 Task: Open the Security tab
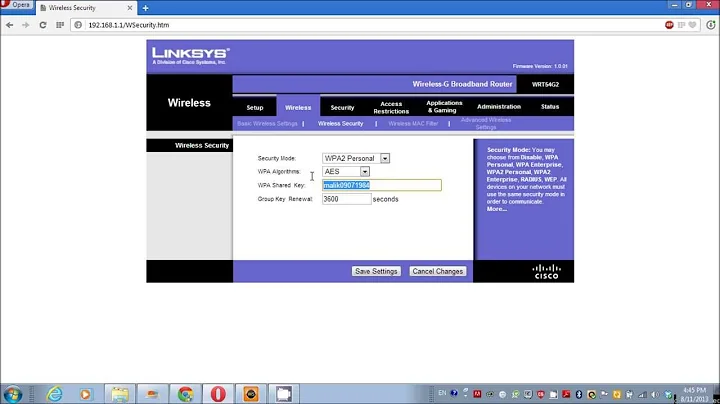(343, 107)
